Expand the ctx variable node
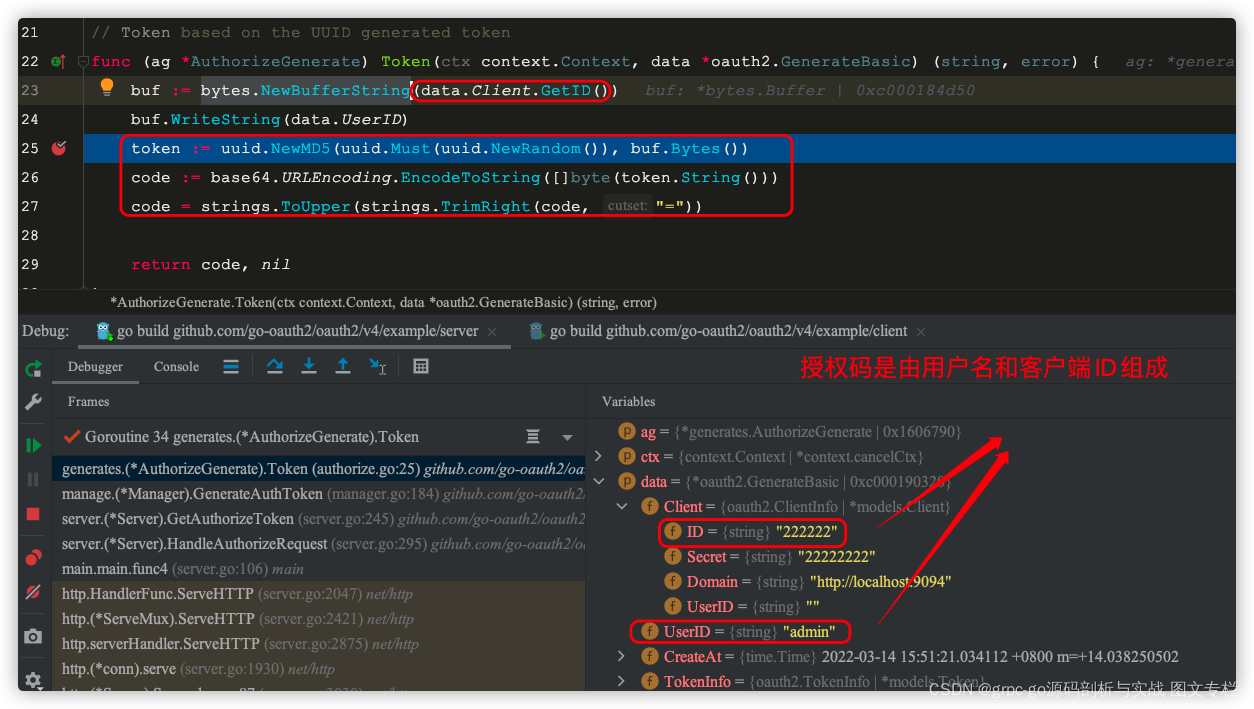The height and width of the screenshot is (709, 1254). [x=598, y=456]
